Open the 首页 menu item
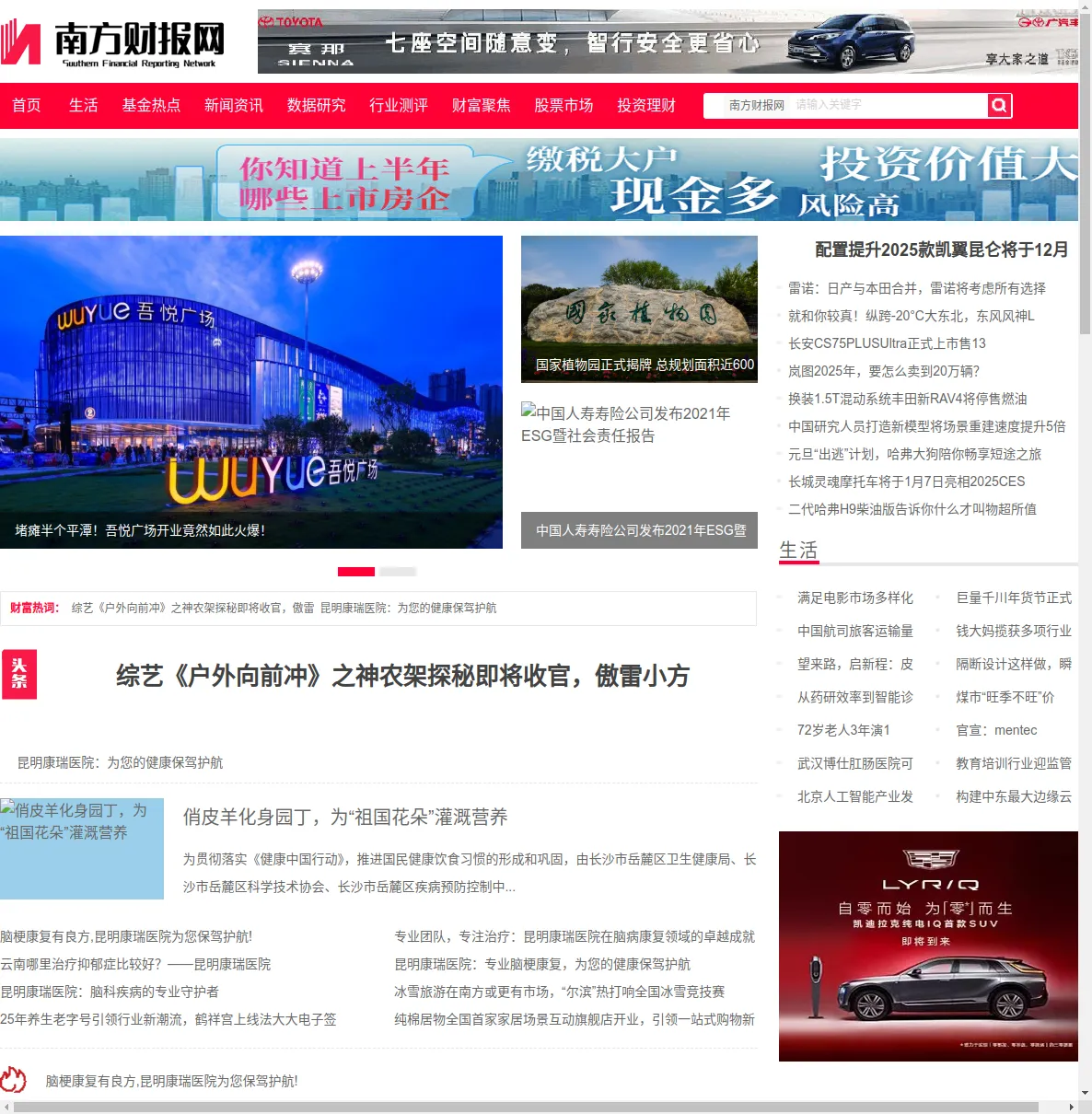Screen dimensions: 1092x1114 [27, 106]
